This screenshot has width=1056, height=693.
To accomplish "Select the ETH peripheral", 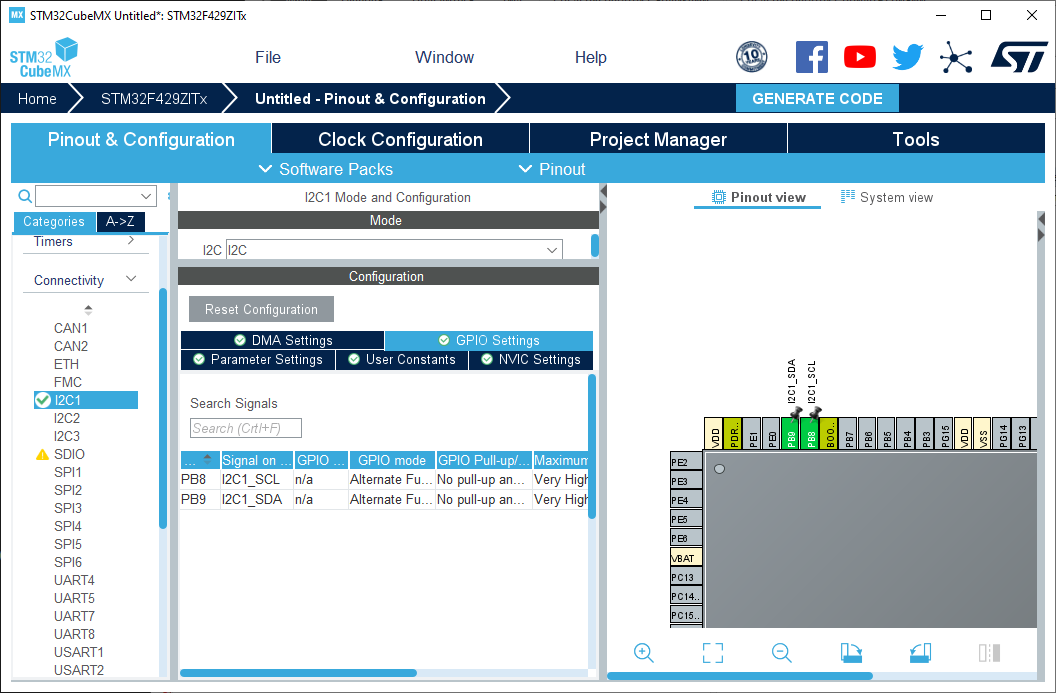I will click(66, 364).
